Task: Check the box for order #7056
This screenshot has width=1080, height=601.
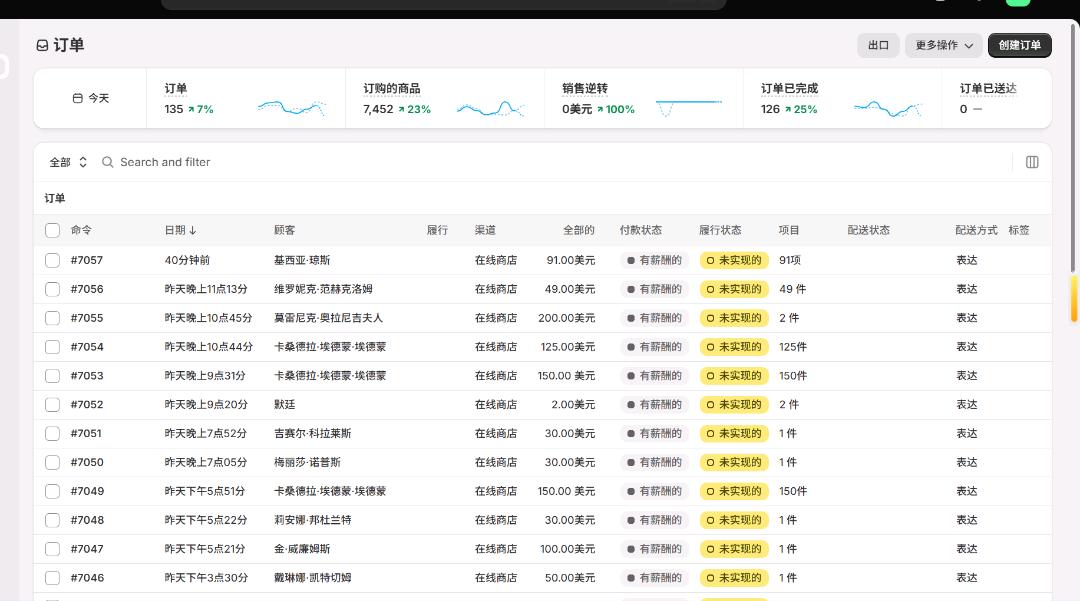Action: pyautogui.click(x=52, y=289)
